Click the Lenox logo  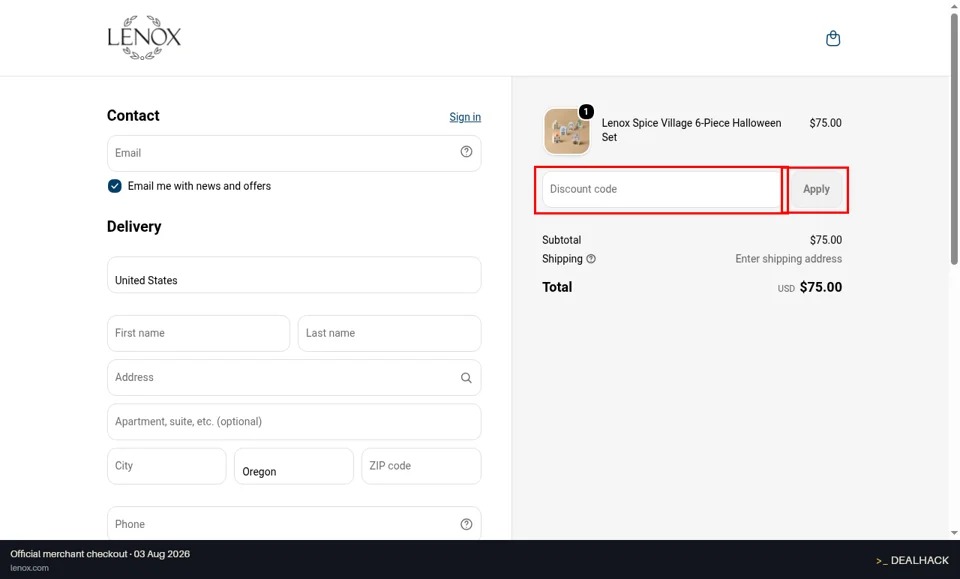click(x=144, y=37)
